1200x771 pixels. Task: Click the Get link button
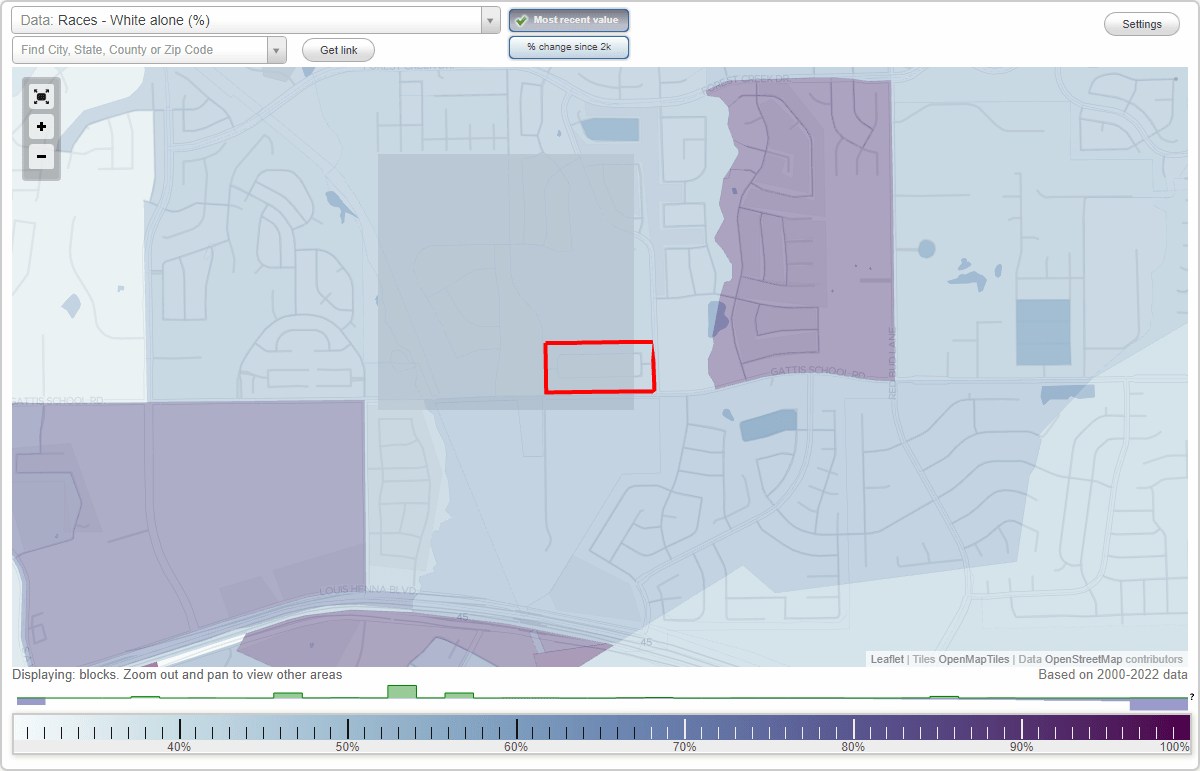[338, 50]
